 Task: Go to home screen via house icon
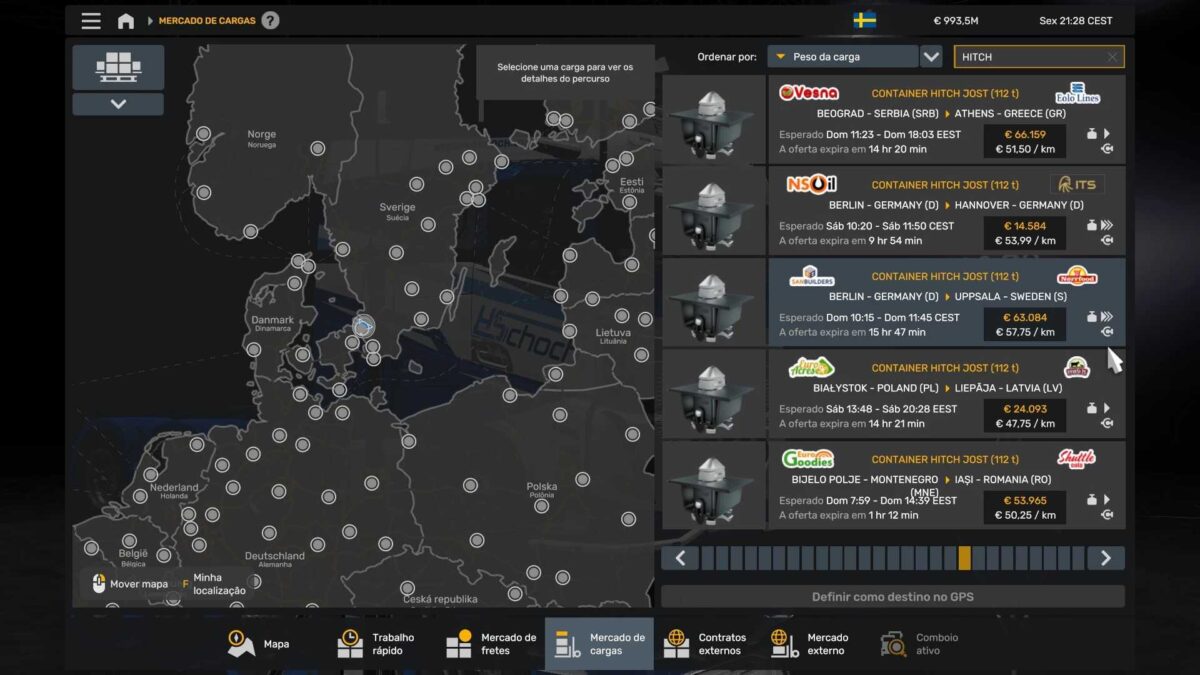(x=126, y=21)
